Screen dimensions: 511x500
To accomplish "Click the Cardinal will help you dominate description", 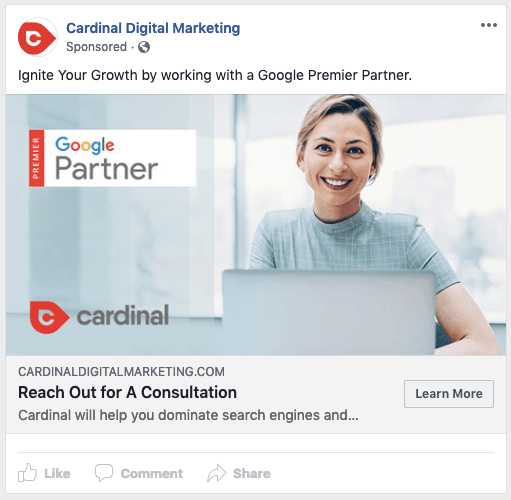I will pyautogui.click(x=188, y=415).
